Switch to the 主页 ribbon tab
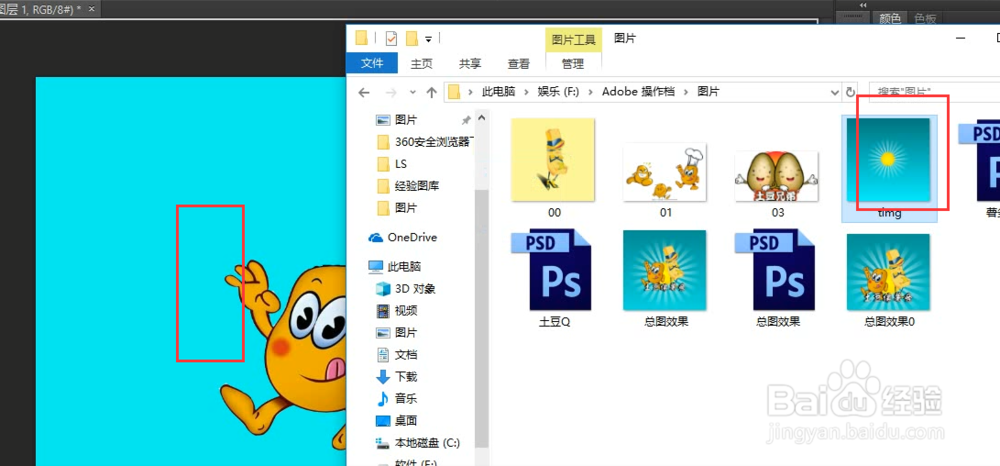Viewport: 1000px width, 466px height. 422,64
